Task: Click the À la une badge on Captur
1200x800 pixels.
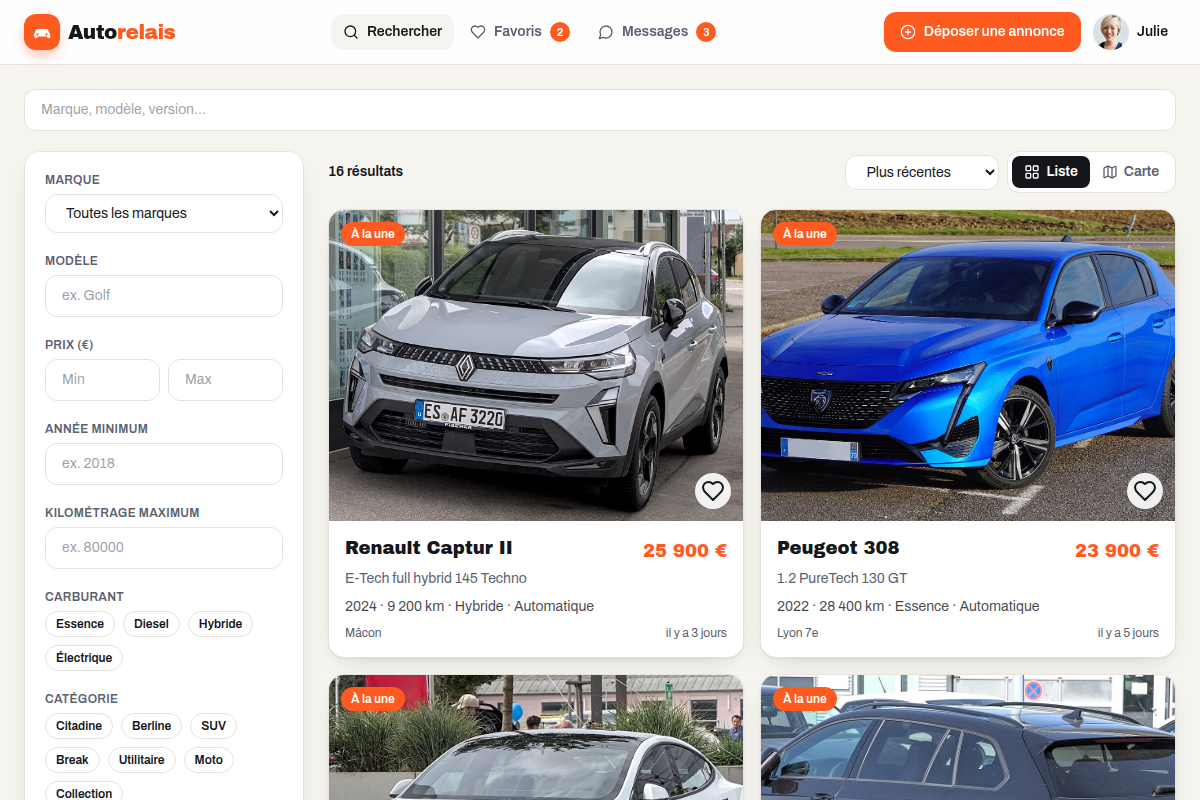Action: coord(373,234)
